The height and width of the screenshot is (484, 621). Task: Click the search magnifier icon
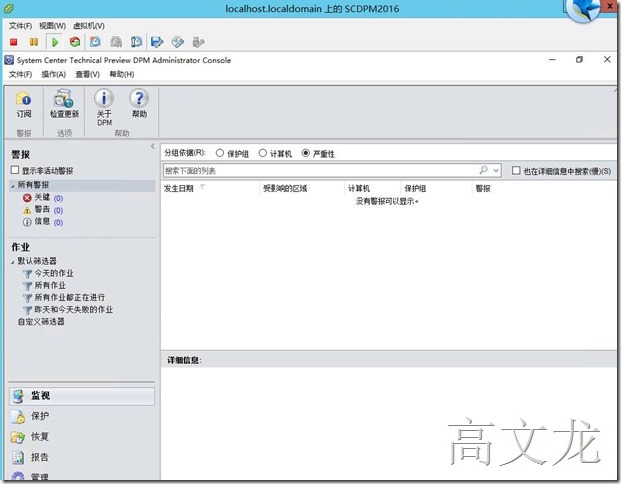(x=483, y=170)
